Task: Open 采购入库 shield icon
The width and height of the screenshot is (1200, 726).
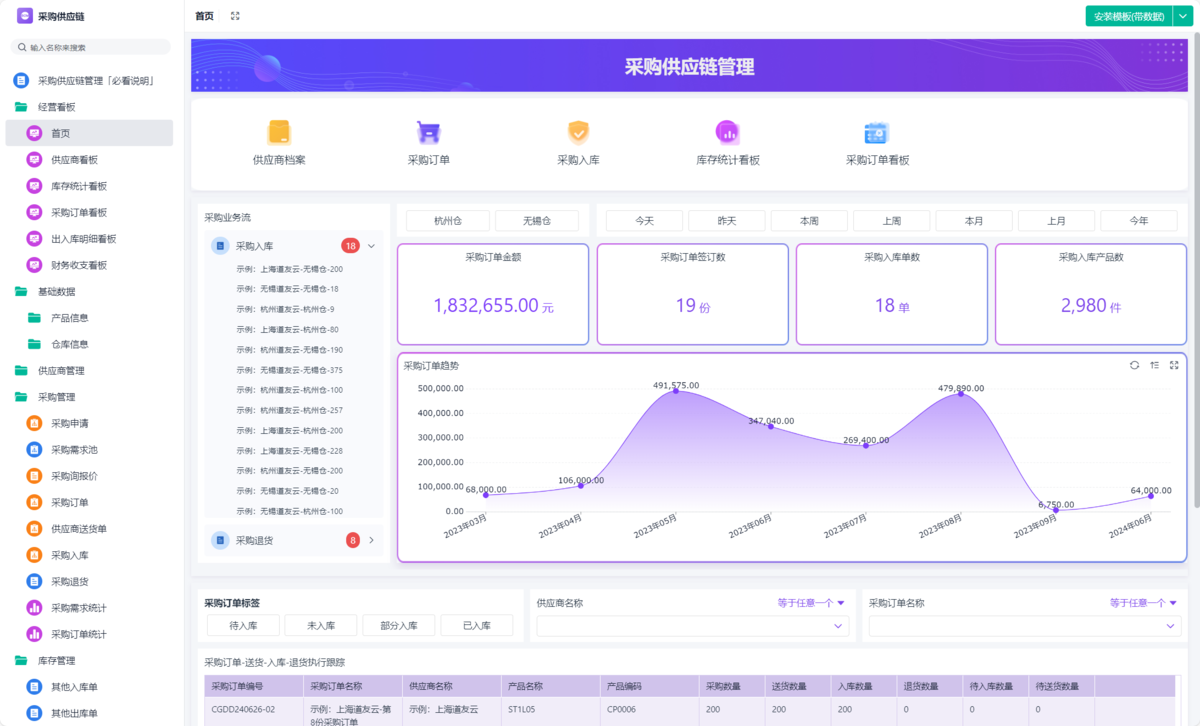Action: [578, 132]
